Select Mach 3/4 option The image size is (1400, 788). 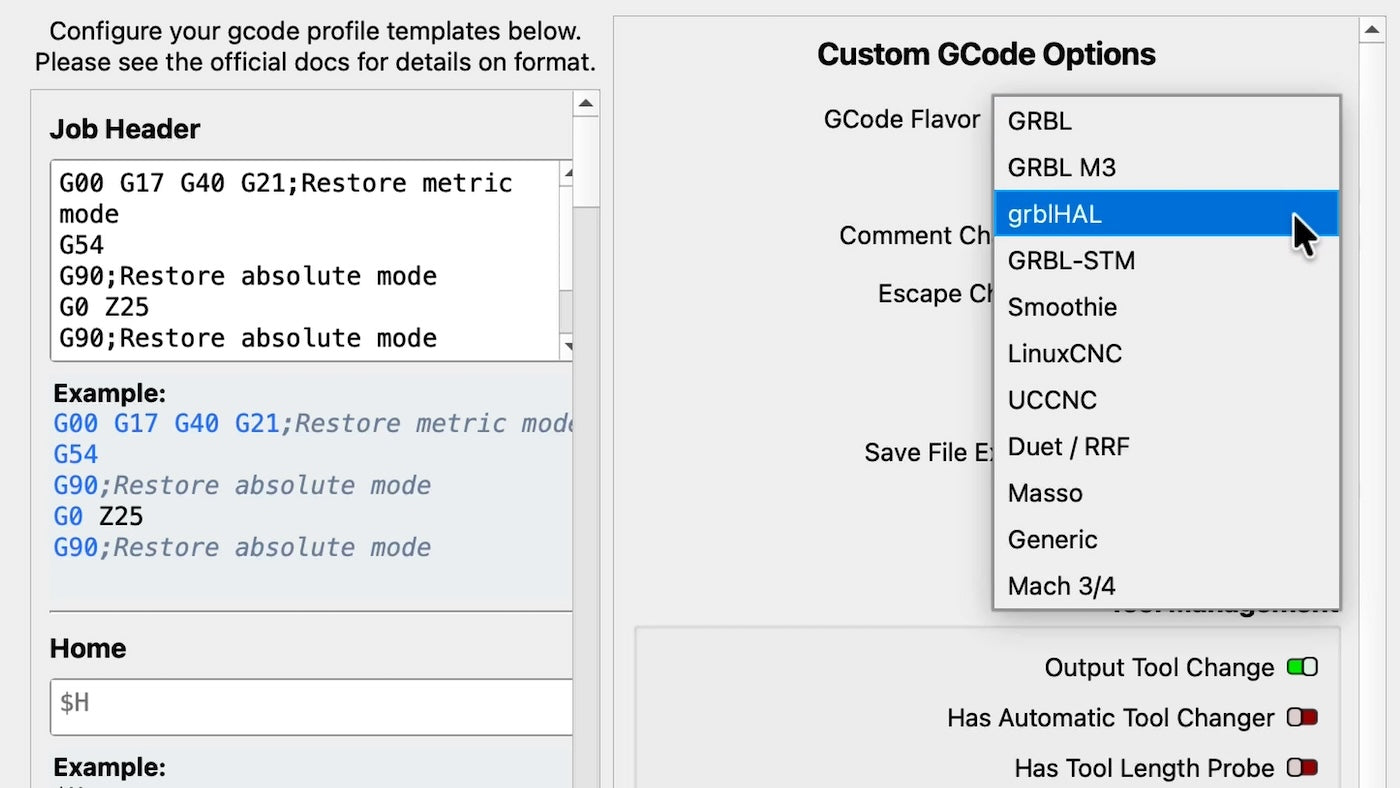[x=1166, y=586]
